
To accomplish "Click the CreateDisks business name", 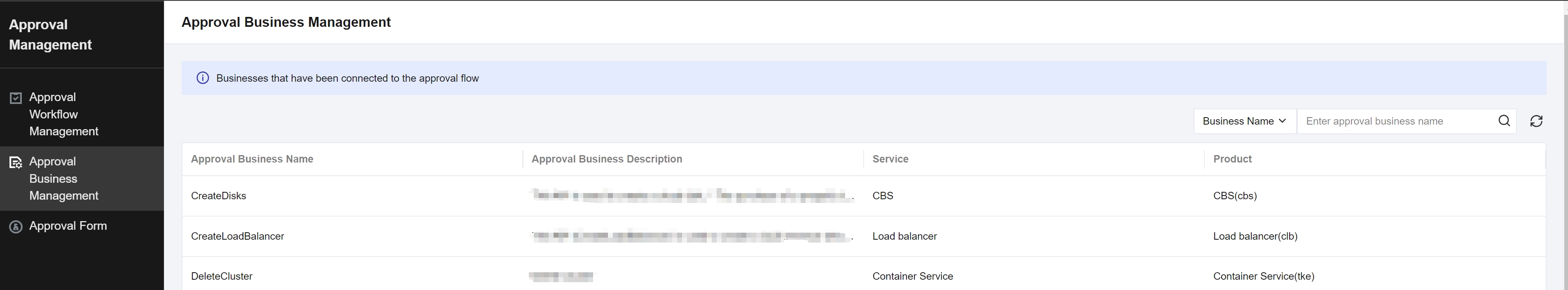I will coord(219,196).
